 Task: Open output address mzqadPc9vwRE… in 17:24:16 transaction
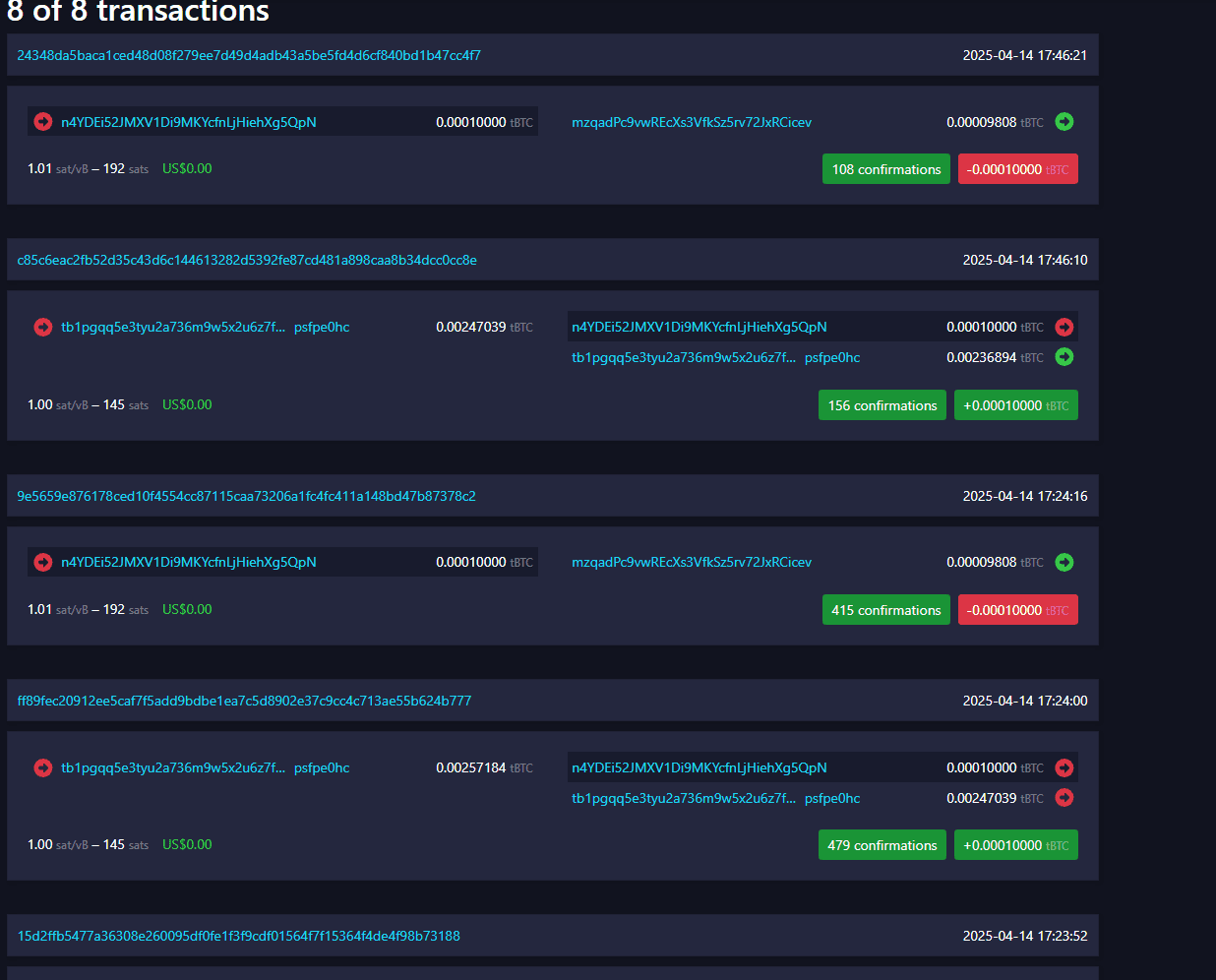(692, 562)
